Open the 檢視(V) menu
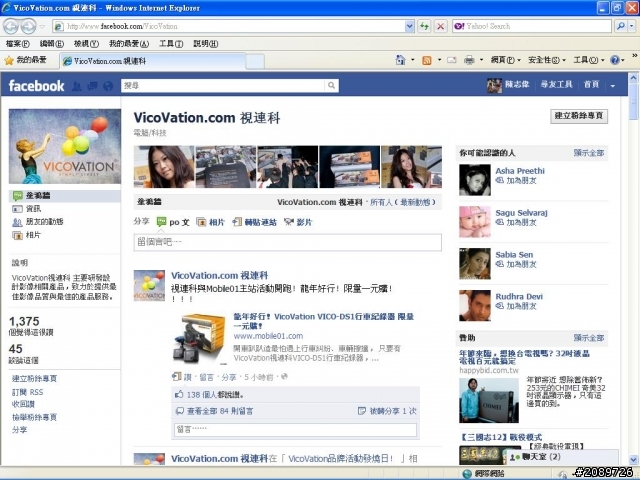This screenshot has height=480, width=640. click(86, 44)
